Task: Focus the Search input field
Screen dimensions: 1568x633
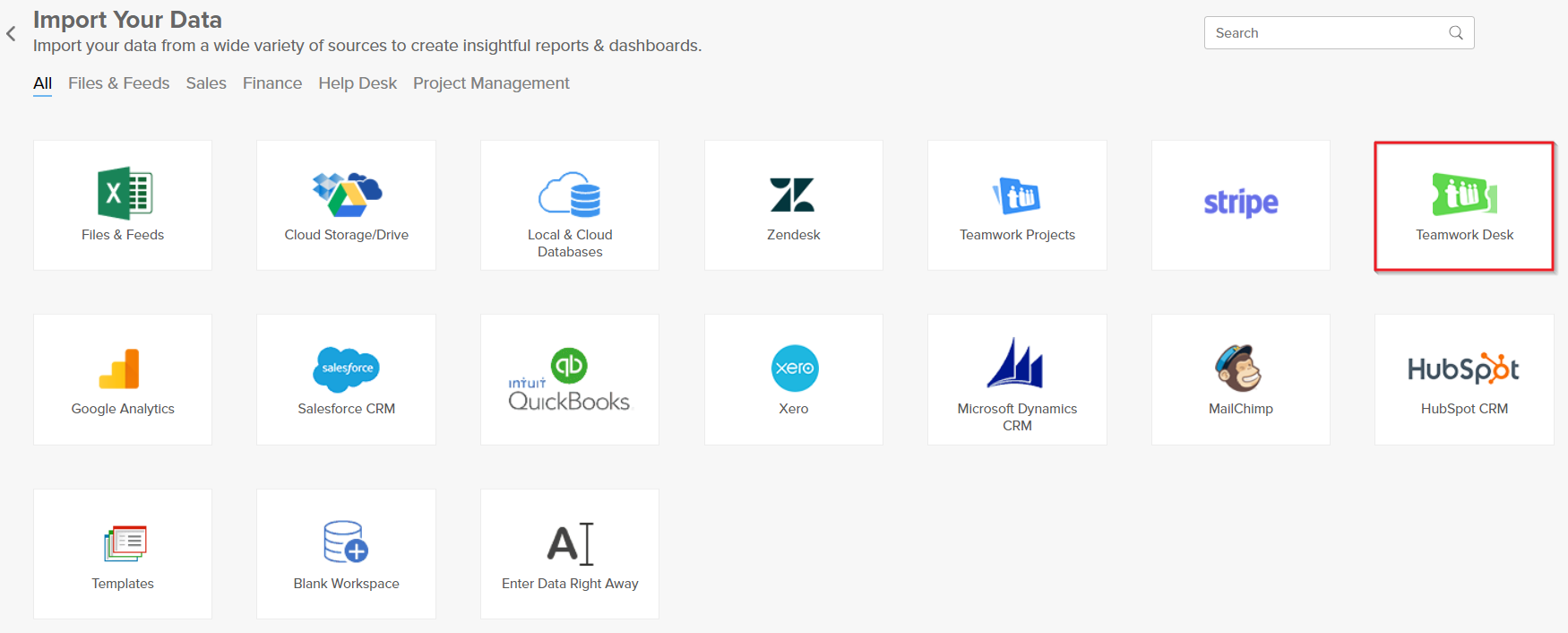Action: tap(1339, 33)
